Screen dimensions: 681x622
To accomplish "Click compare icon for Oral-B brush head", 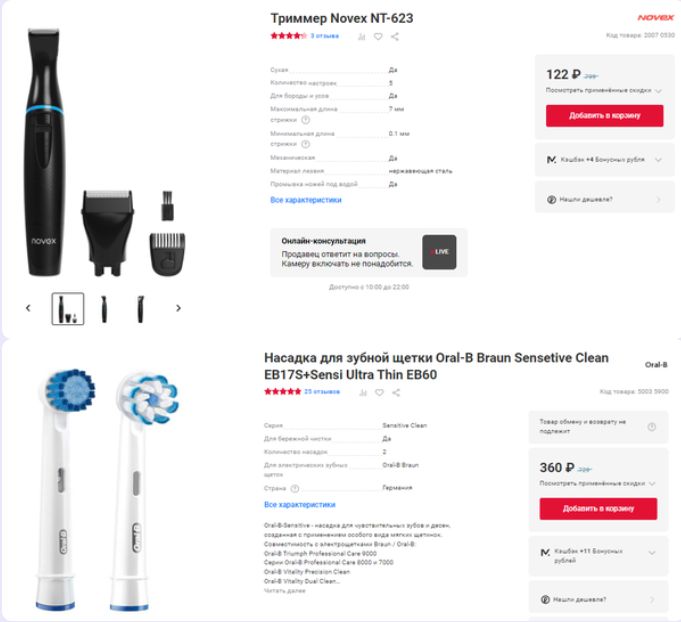I will (x=363, y=393).
